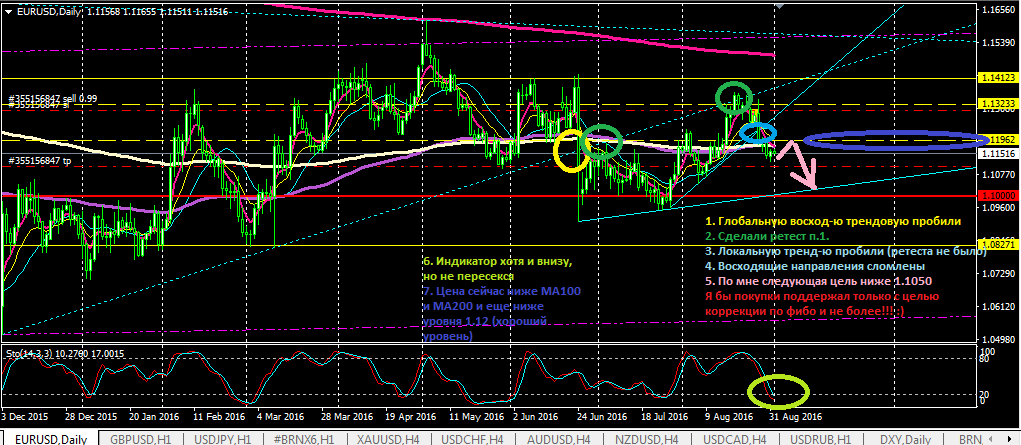Viewport: 1021px width, 445px height.
Task: Click the '19 Apr 2016' date label
Action: tap(413, 416)
